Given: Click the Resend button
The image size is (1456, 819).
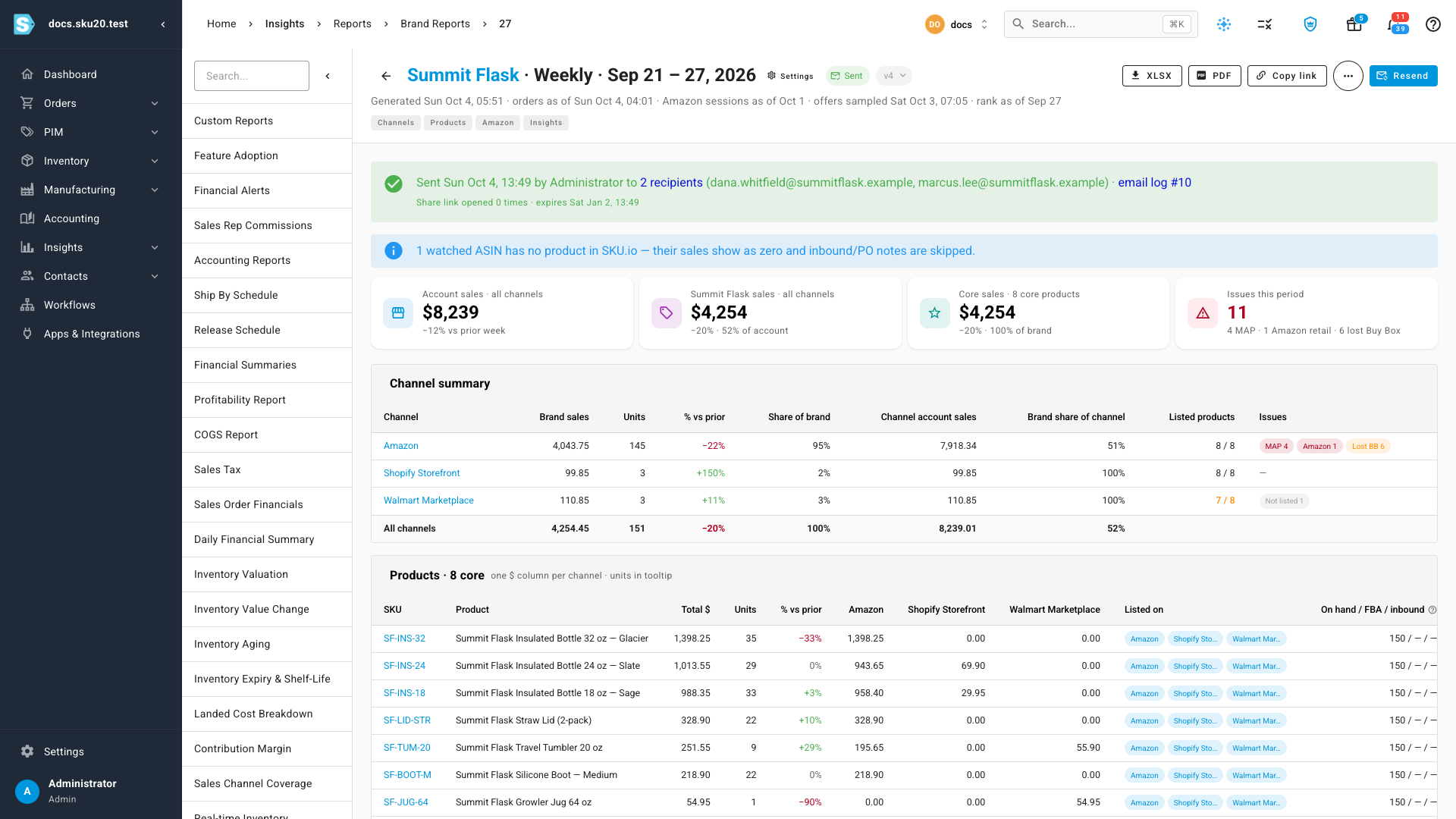Looking at the screenshot, I should pyautogui.click(x=1403, y=76).
